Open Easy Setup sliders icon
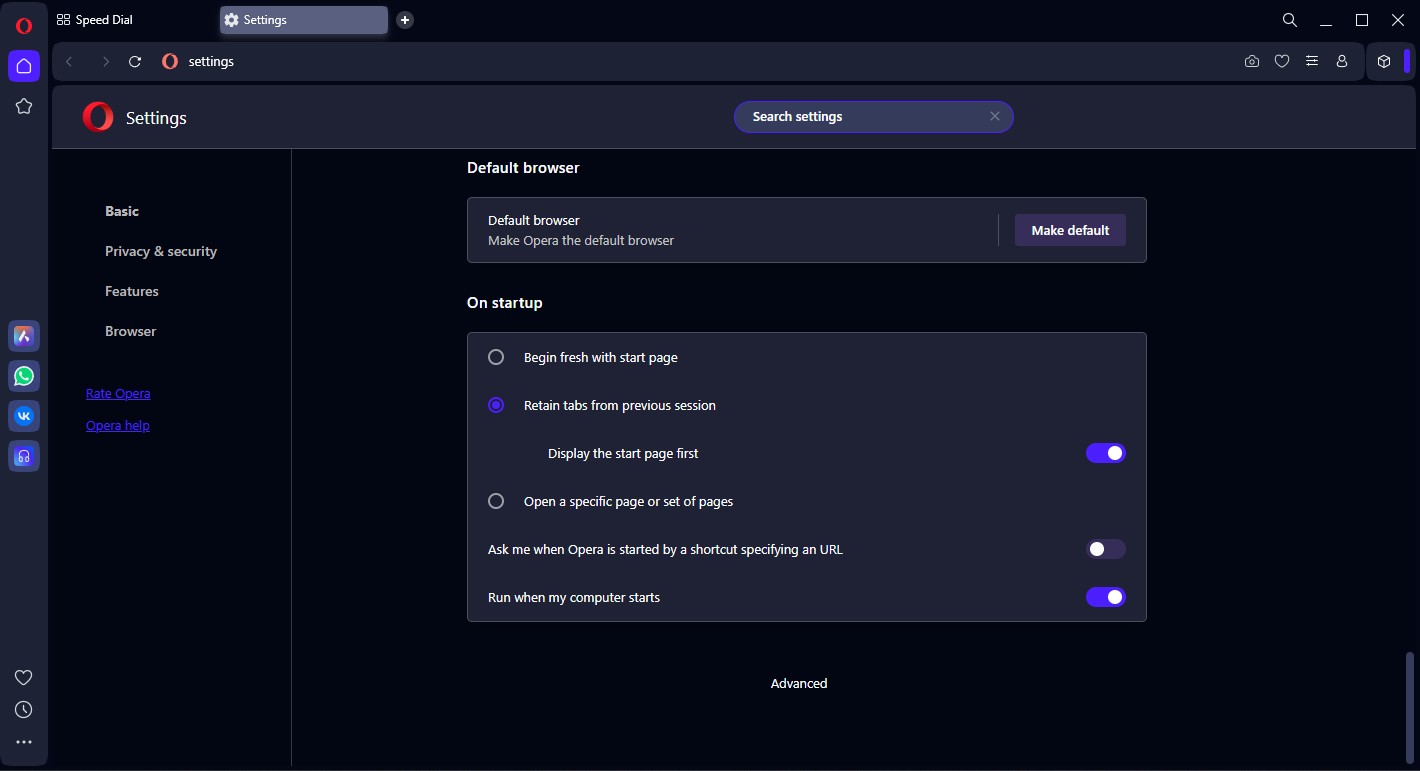 tap(1312, 61)
